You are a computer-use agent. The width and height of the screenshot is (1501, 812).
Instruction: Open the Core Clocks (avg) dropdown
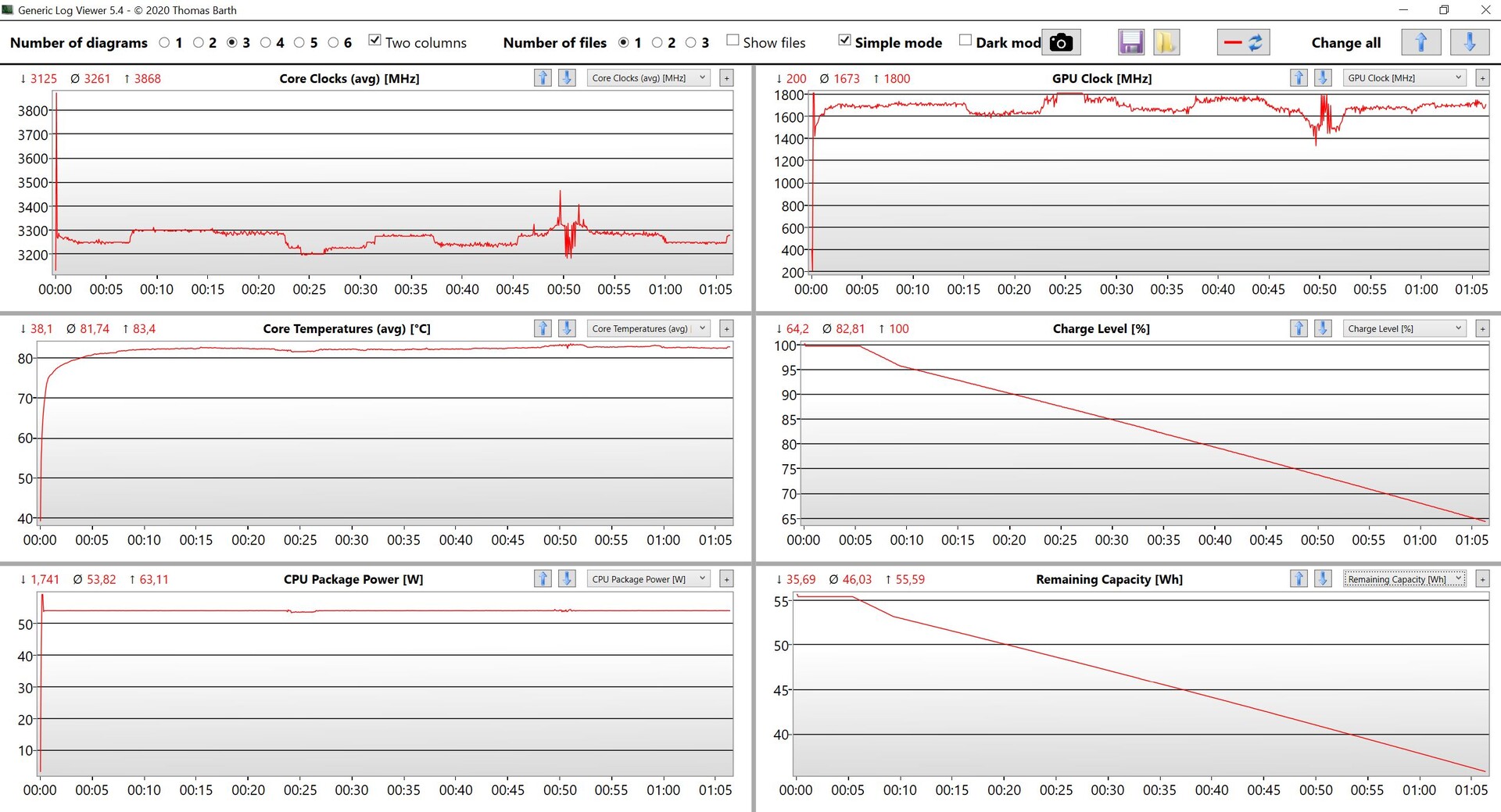click(x=648, y=78)
